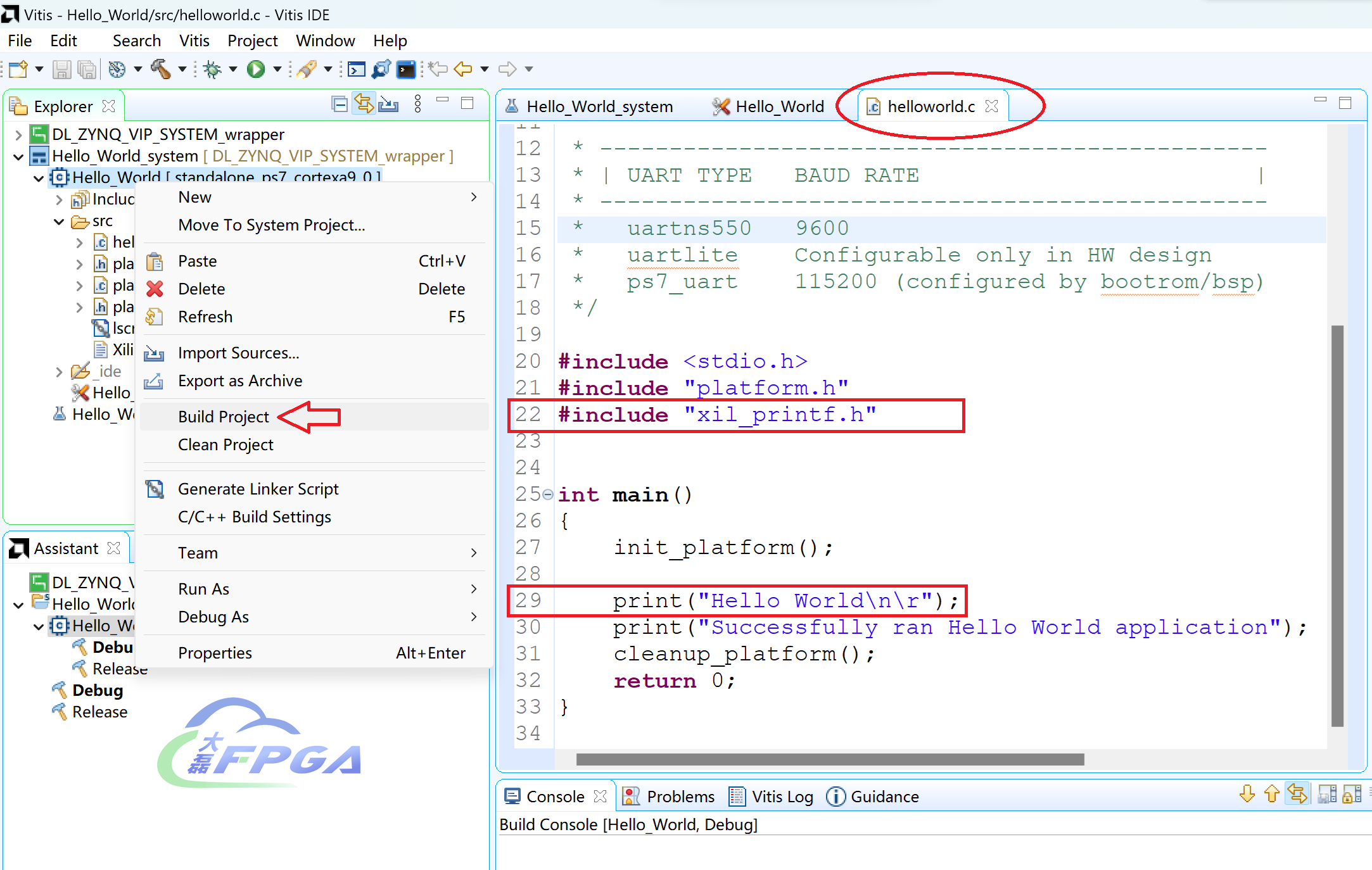Open New wizard dropdown arrow

(x=39, y=69)
